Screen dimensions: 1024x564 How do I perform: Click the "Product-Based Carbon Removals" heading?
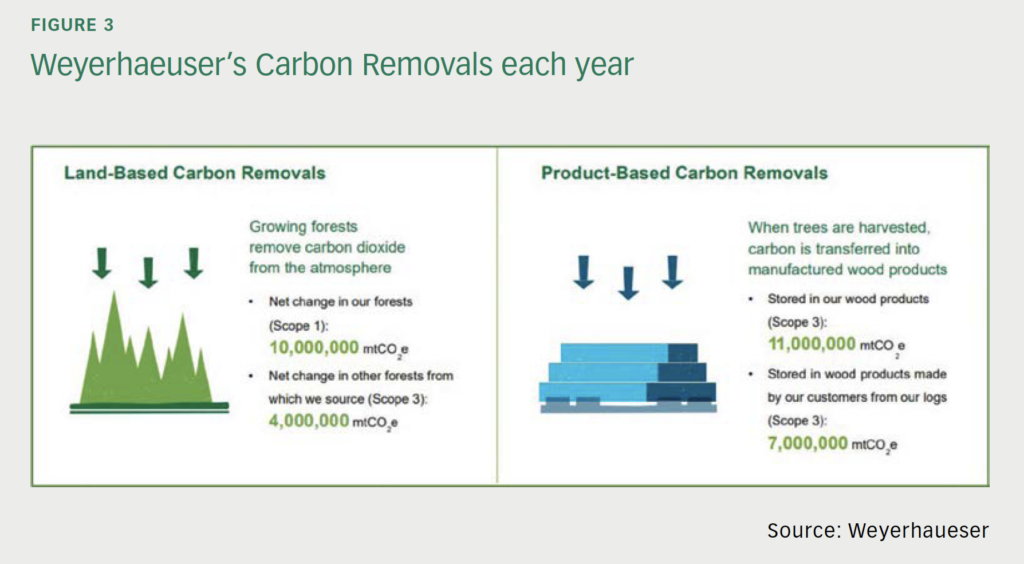tap(684, 173)
